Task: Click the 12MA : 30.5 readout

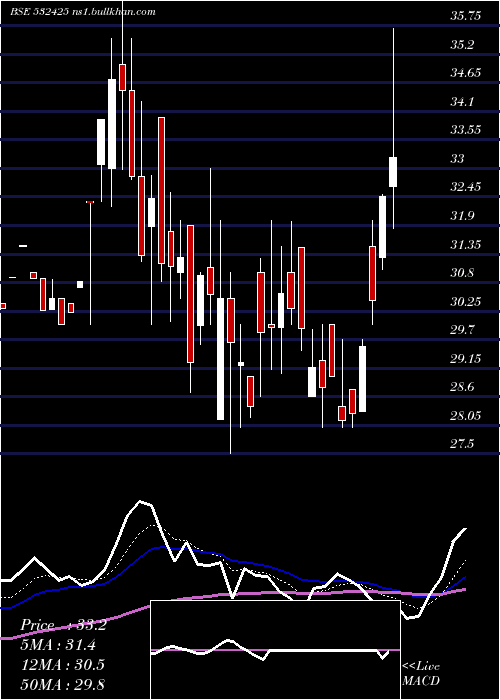Action: click(x=62, y=665)
